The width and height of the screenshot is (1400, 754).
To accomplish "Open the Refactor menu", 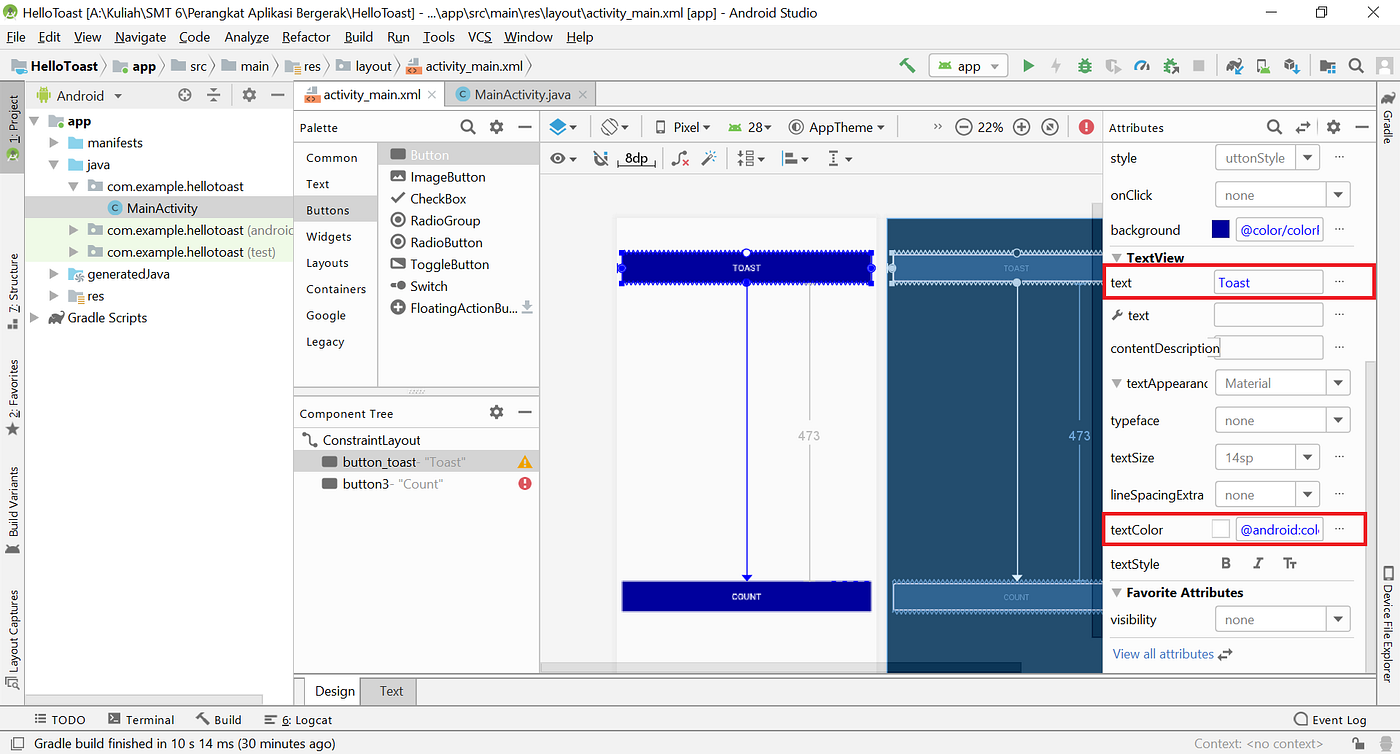I will coord(305,37).
